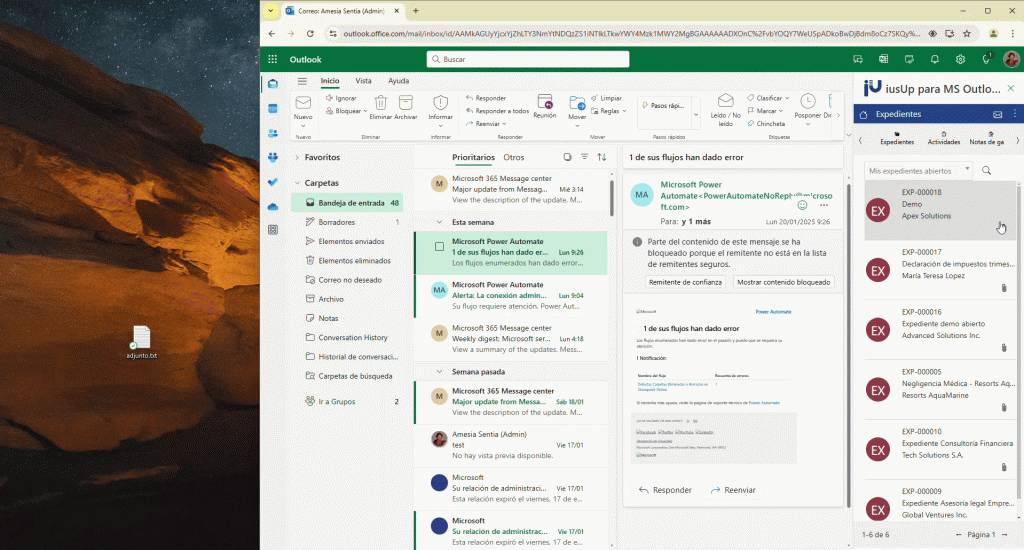The image size is (1024, 550).
Task: Click the Mostrar contenido bloqueado button
Action: pyautogui.click(x=783, y=282)
